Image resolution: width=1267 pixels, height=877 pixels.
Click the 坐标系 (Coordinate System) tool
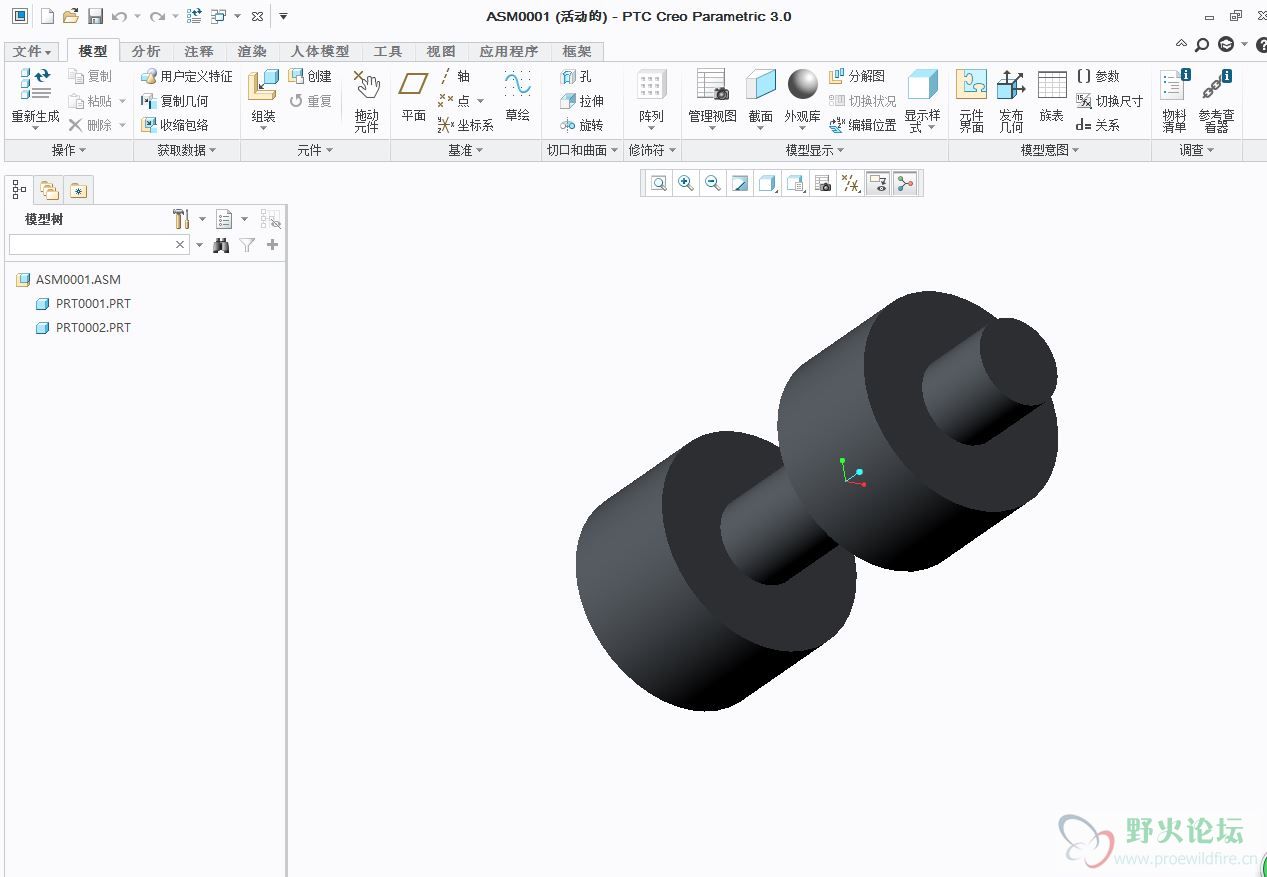466,125
